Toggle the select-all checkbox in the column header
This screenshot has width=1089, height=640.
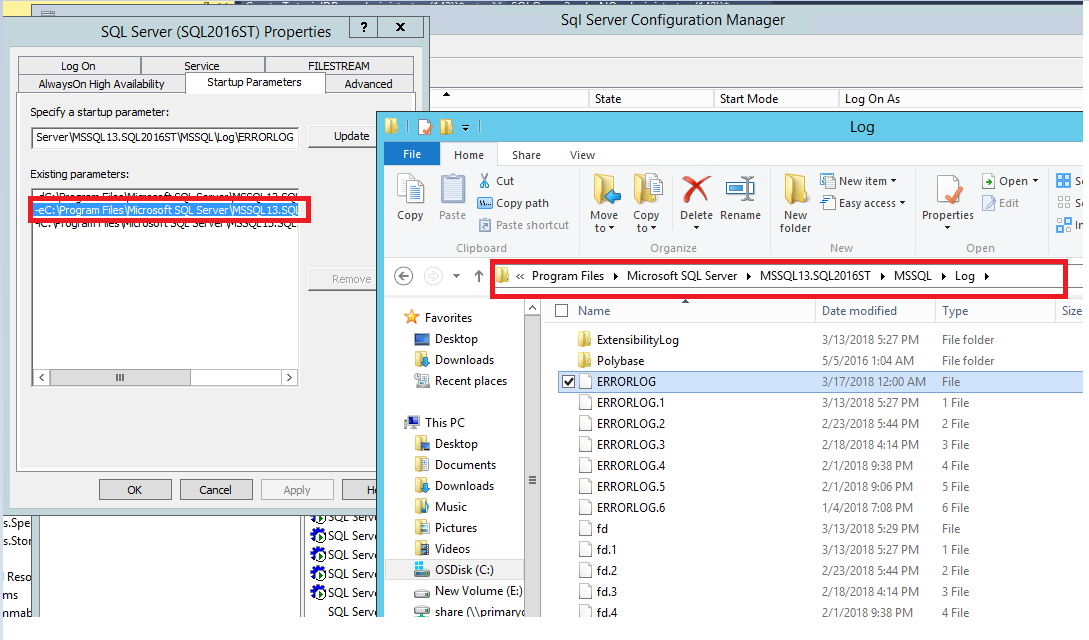point(561,311)
